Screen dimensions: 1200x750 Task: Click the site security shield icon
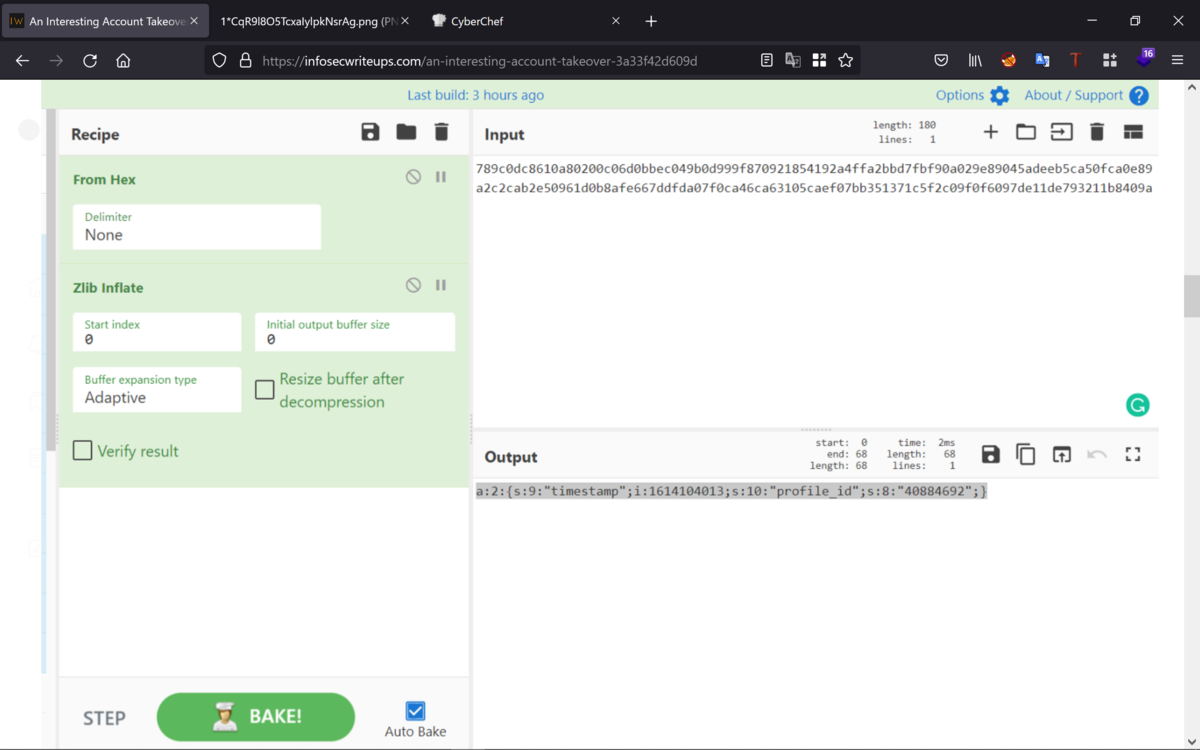[x=219, y=60]
